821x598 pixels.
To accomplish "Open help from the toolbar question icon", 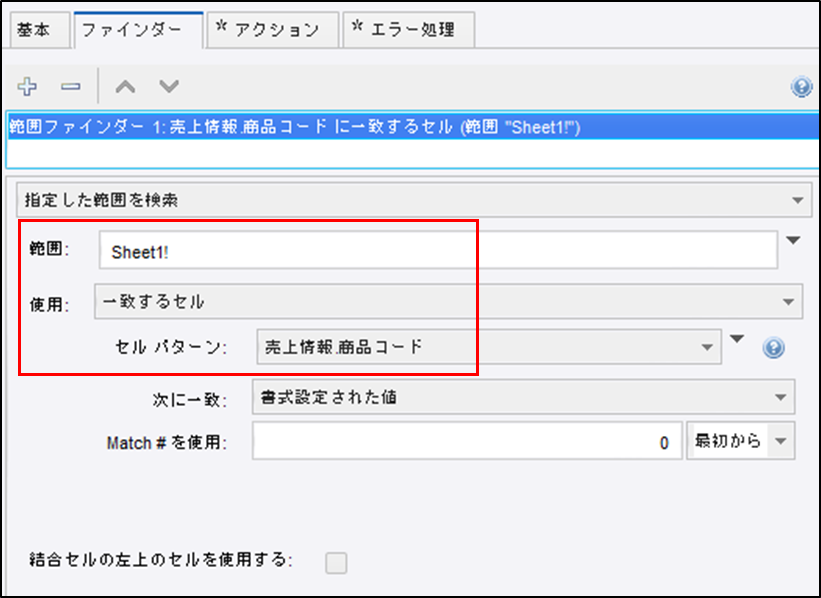I will 801,86.
